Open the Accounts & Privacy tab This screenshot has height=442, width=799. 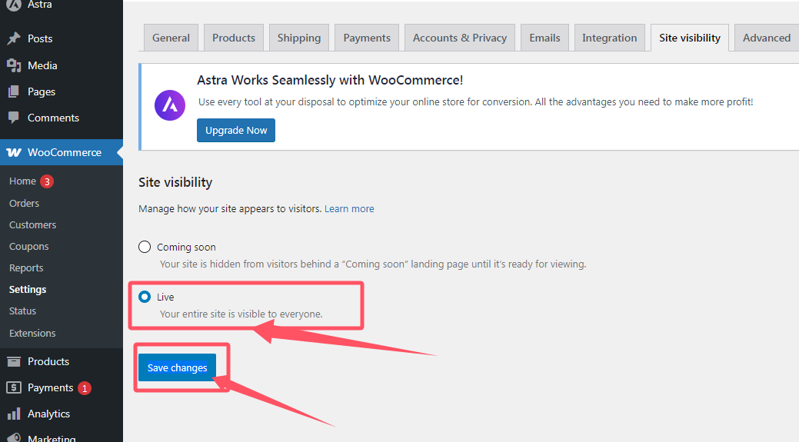pyautogui.click(x=460, y=38)
